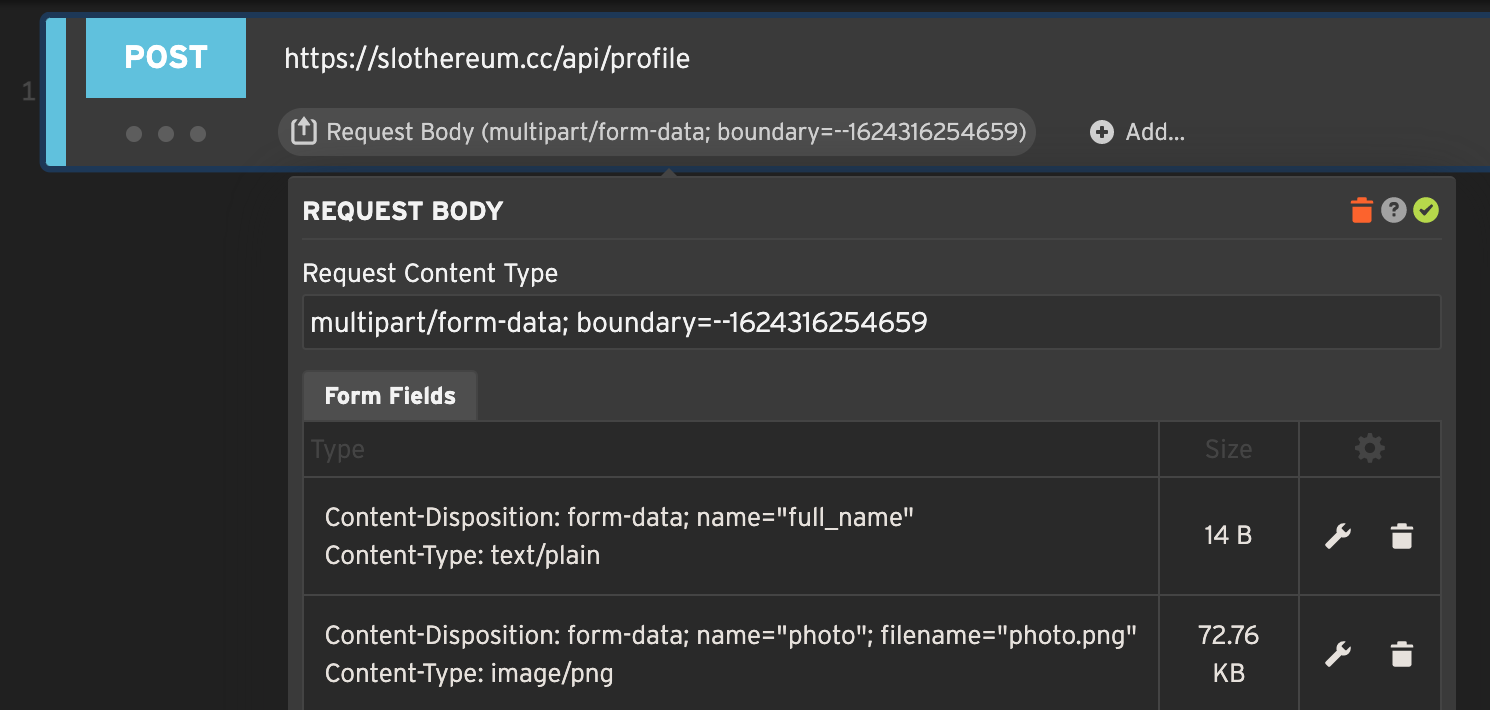1490x710 pixels.
Task: Open the POST method selector
Action: [166, 58]
